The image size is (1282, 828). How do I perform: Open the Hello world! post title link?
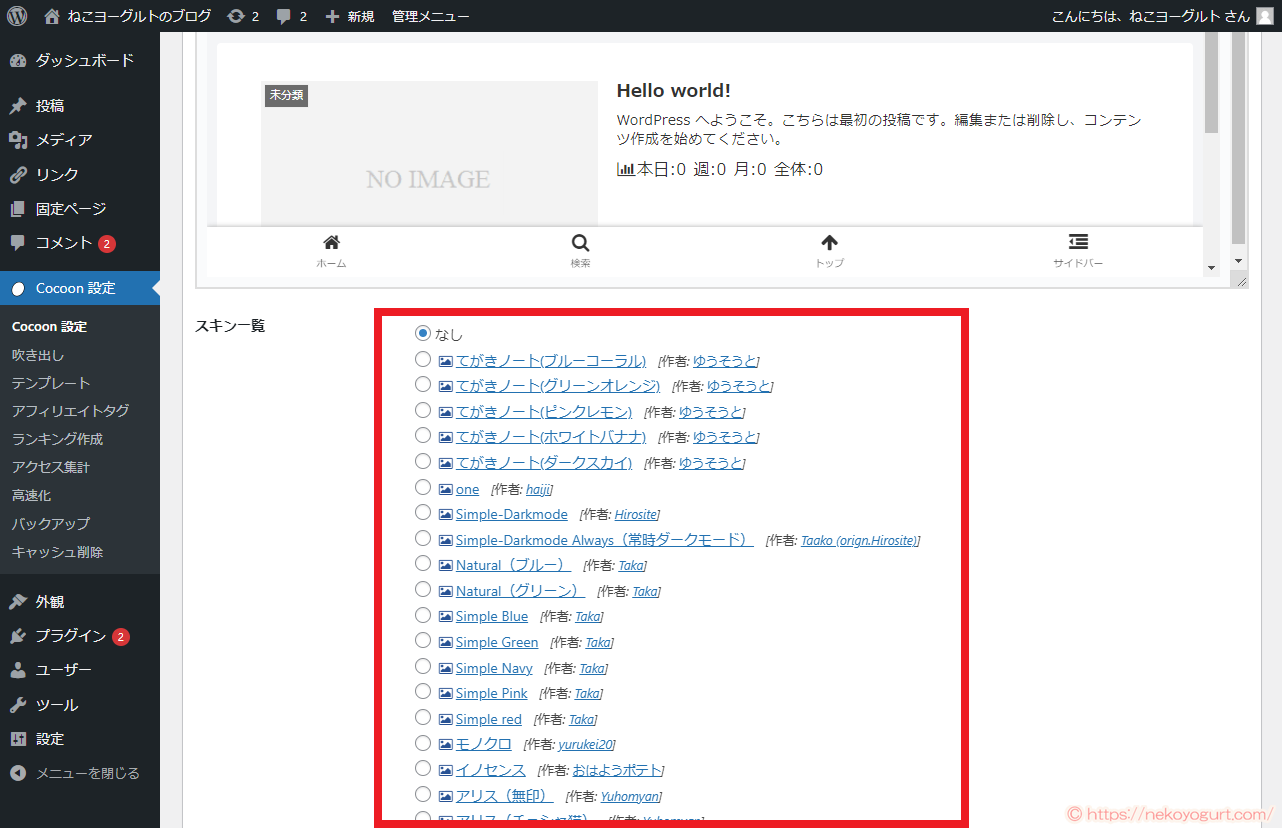tap(673, 91)
